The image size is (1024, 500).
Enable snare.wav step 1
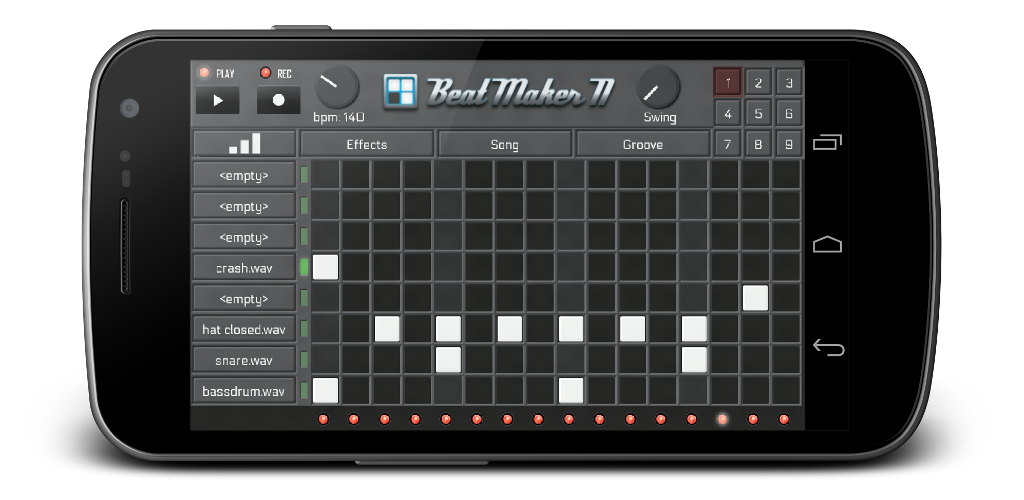point(325,360)
